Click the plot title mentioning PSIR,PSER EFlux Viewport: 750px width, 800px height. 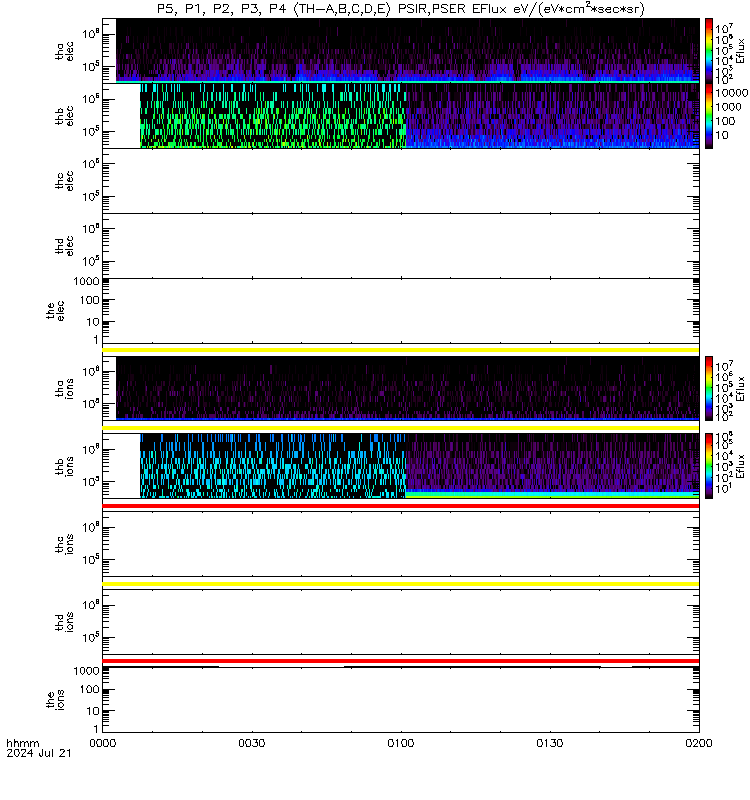pos(401,9)
